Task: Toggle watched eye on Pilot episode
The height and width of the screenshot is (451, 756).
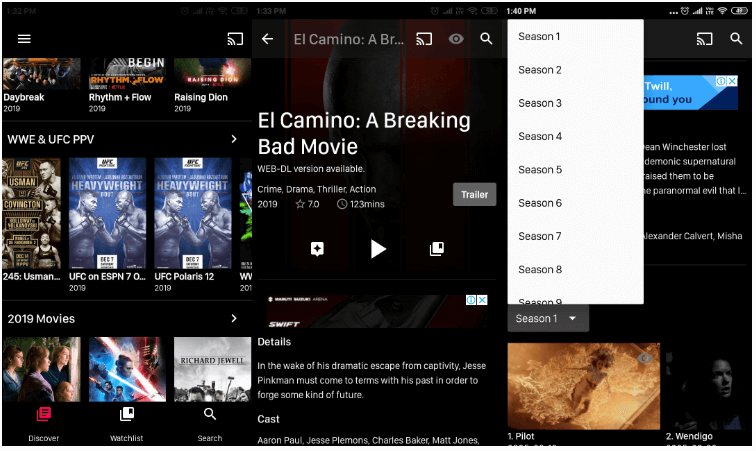Action: (x=645, y=358)
